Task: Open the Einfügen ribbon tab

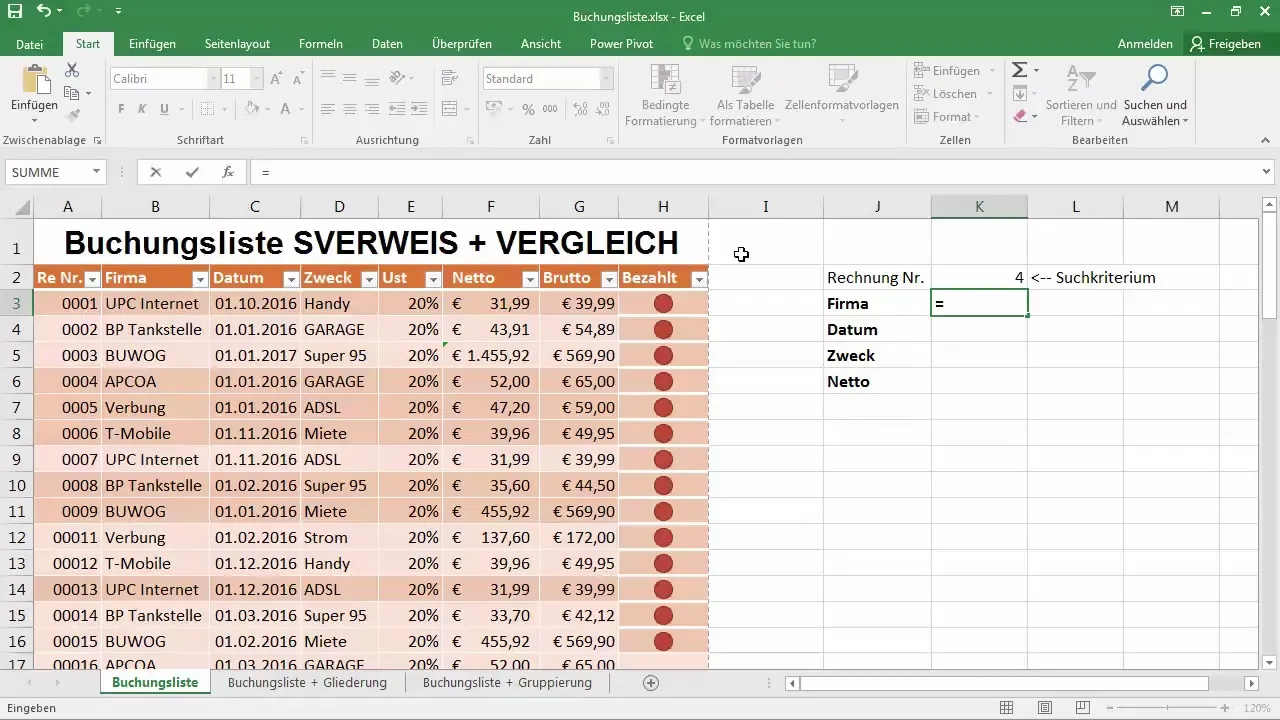Action: (152, 44)
